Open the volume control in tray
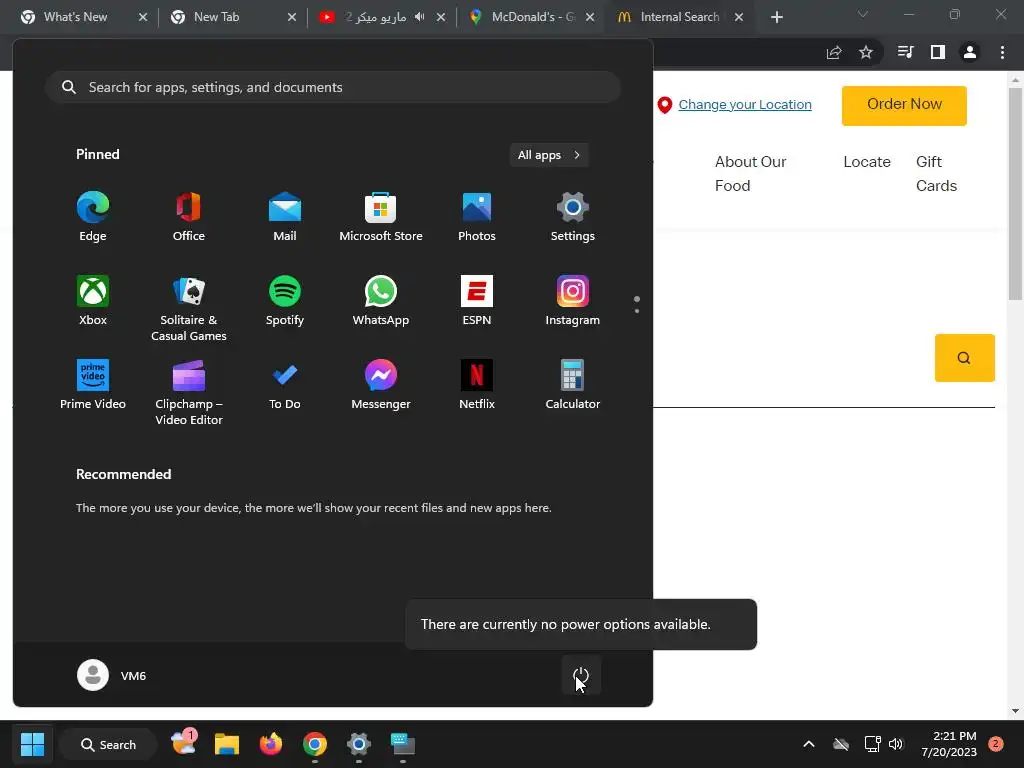 point(896,744)
